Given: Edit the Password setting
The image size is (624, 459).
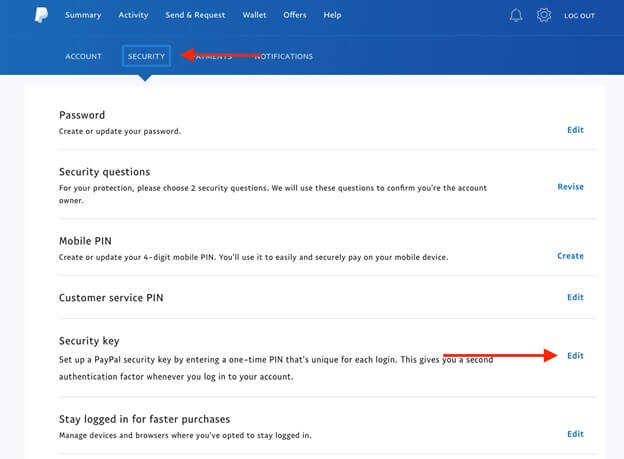Looking at the screenshot, I should [x=575, y=130].
